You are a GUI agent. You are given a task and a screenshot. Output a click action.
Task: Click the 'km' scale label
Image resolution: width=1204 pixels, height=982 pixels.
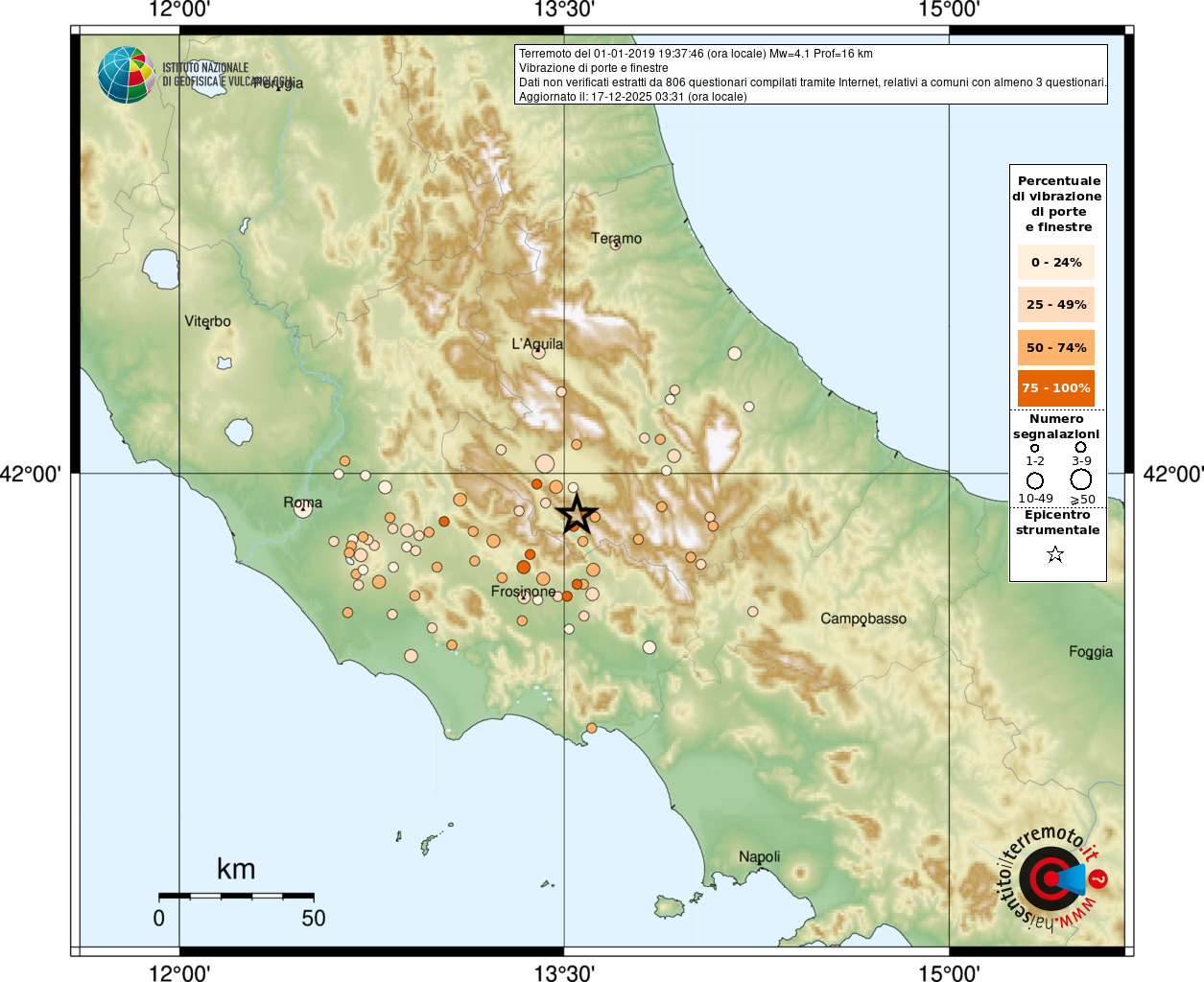236,869
